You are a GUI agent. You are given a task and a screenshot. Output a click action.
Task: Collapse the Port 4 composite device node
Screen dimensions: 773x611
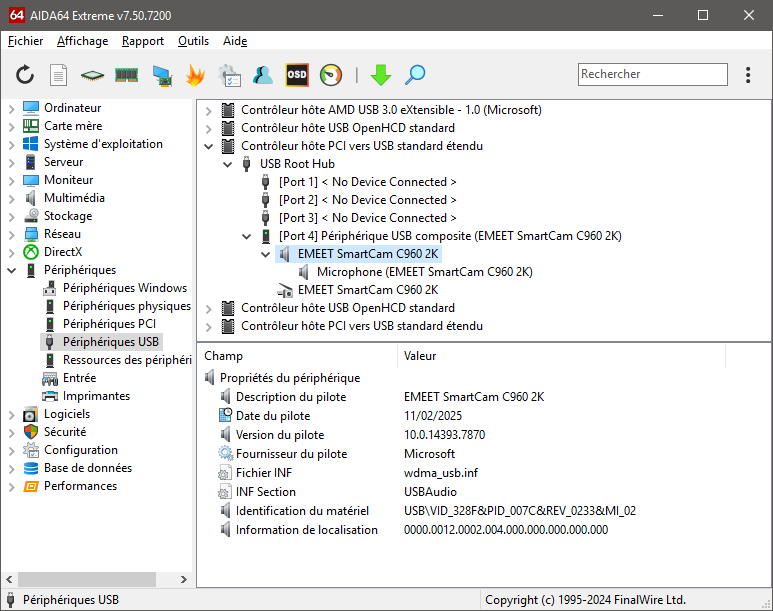click(x=246, y=236)
